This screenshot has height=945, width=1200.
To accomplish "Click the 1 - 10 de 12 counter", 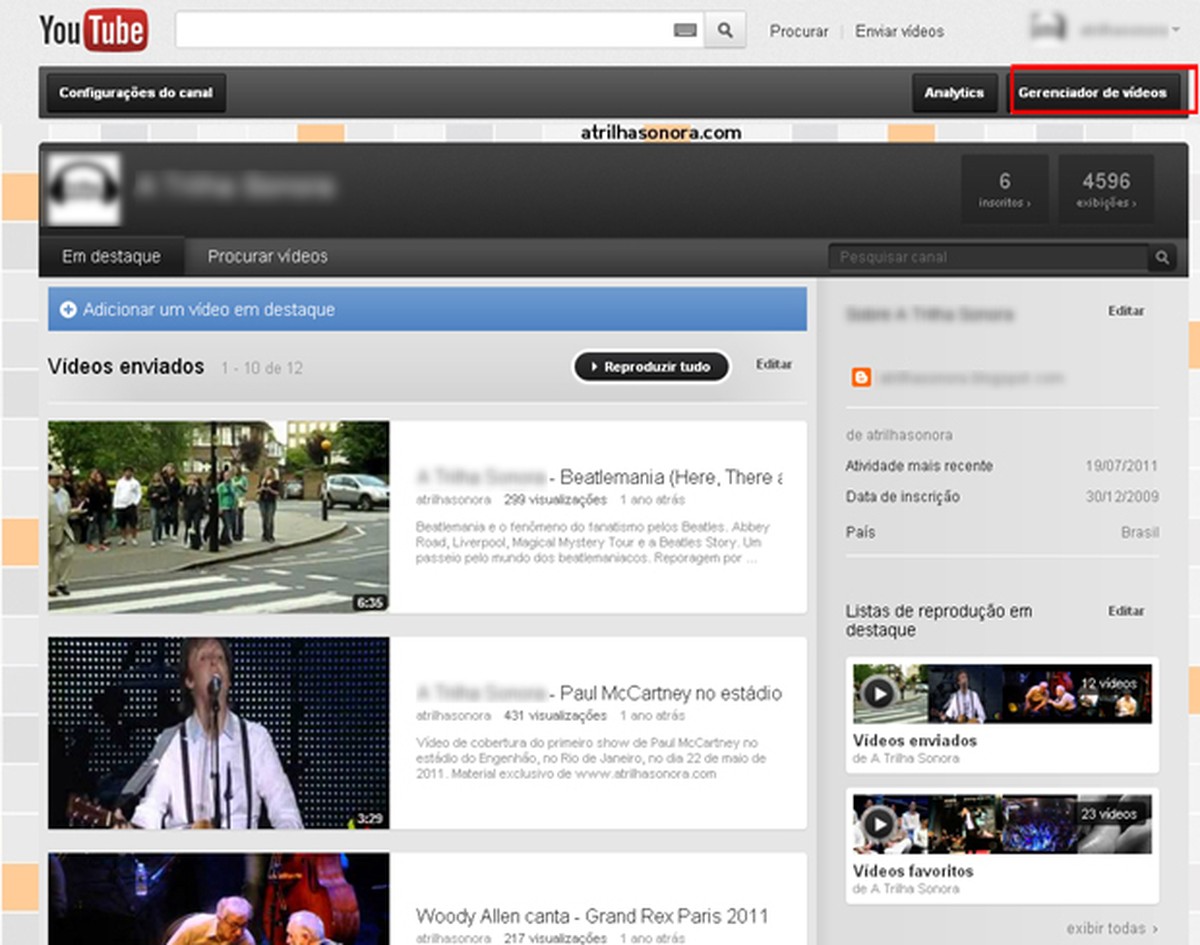I will coord(262,368).
